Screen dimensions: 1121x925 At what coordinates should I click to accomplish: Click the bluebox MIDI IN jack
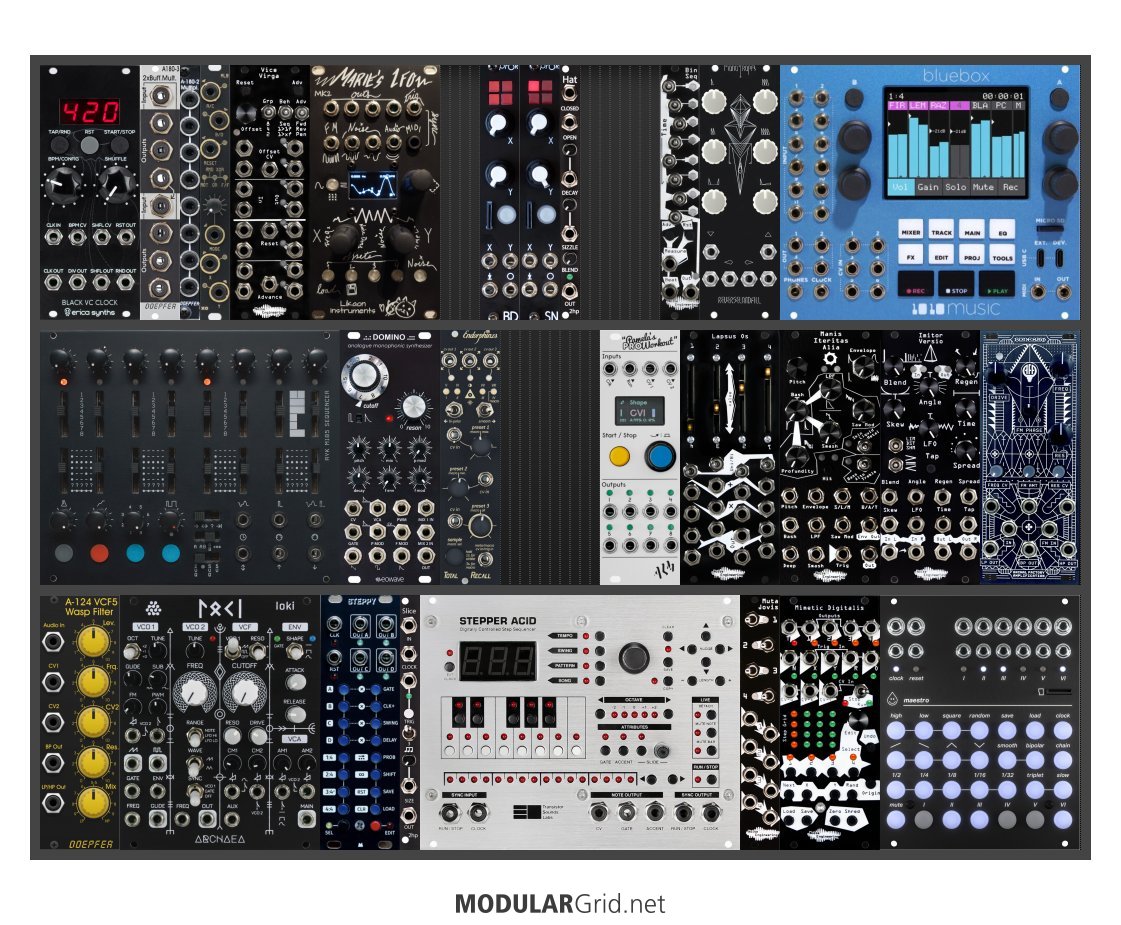(x=1037, y=292)
